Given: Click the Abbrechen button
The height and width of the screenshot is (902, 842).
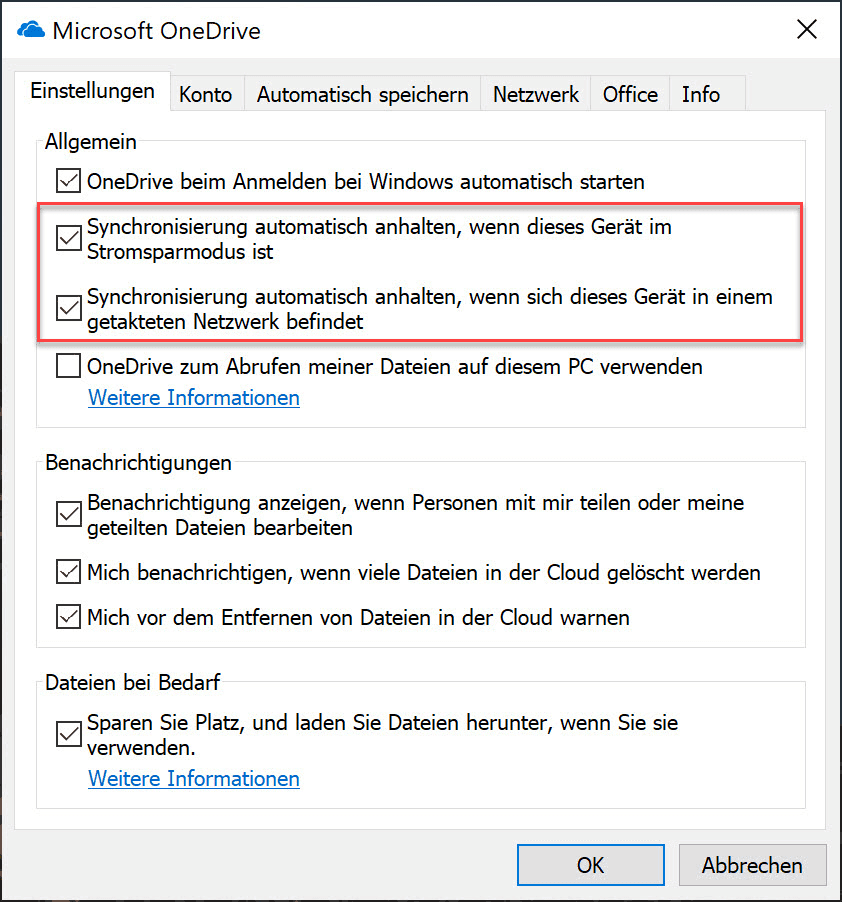Looking at the screenshot, I should click(752, 865).
